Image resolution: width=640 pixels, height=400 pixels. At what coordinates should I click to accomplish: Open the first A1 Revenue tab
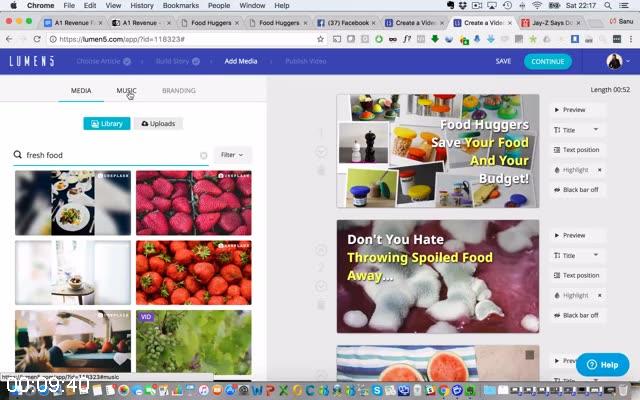click(x=73, y=23)
